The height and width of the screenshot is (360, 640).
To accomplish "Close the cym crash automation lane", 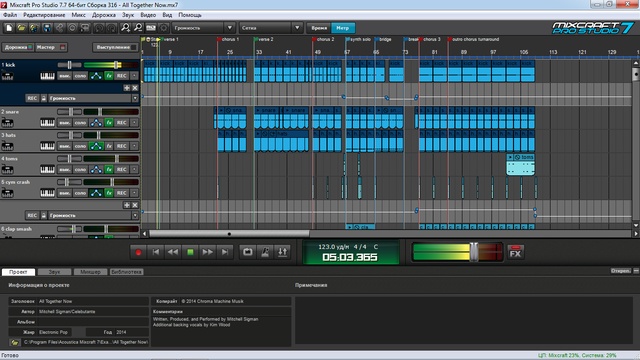I will pos(135,205).
